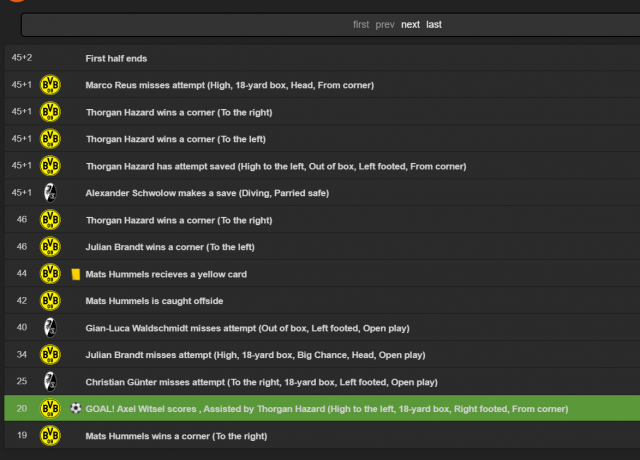Click Freiburg badge beside Christian Günter attempt

(50, 381)
